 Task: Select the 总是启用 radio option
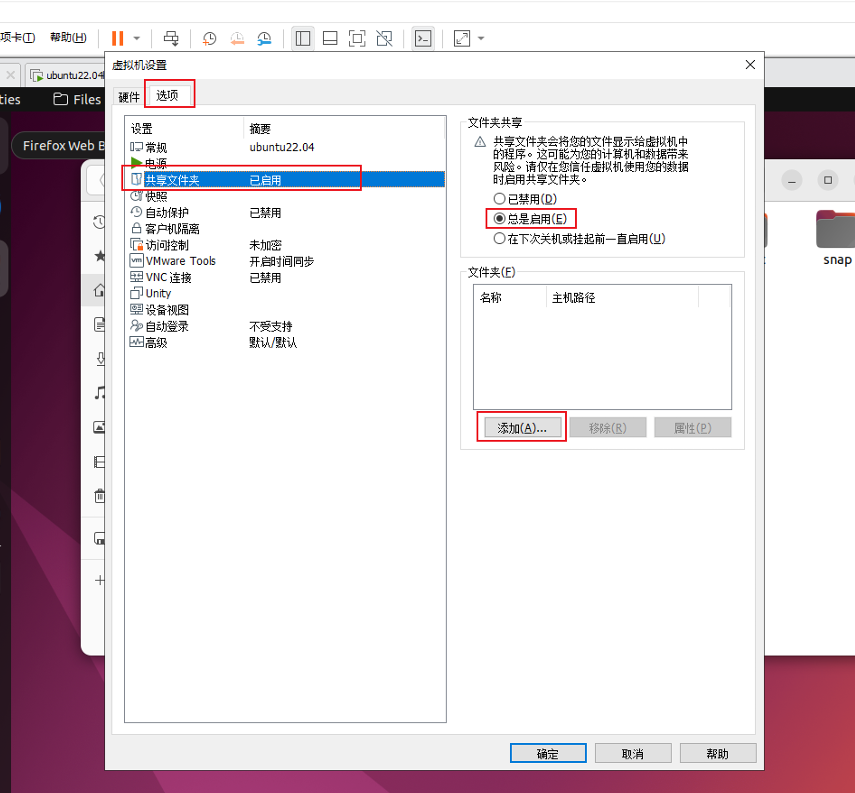pyautogui.click(x=500, y=218)
